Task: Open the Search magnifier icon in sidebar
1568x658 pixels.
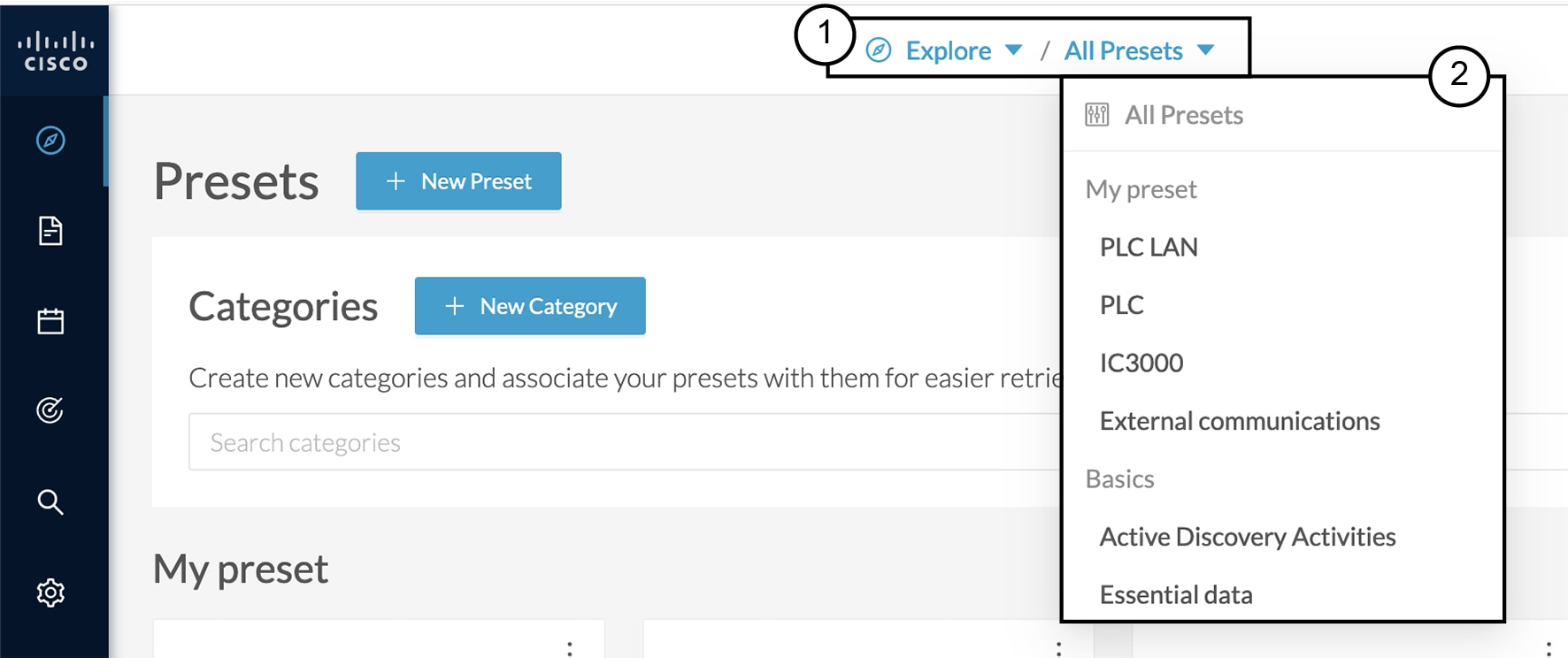Action: pyautogui.click(x=50, y=501)
